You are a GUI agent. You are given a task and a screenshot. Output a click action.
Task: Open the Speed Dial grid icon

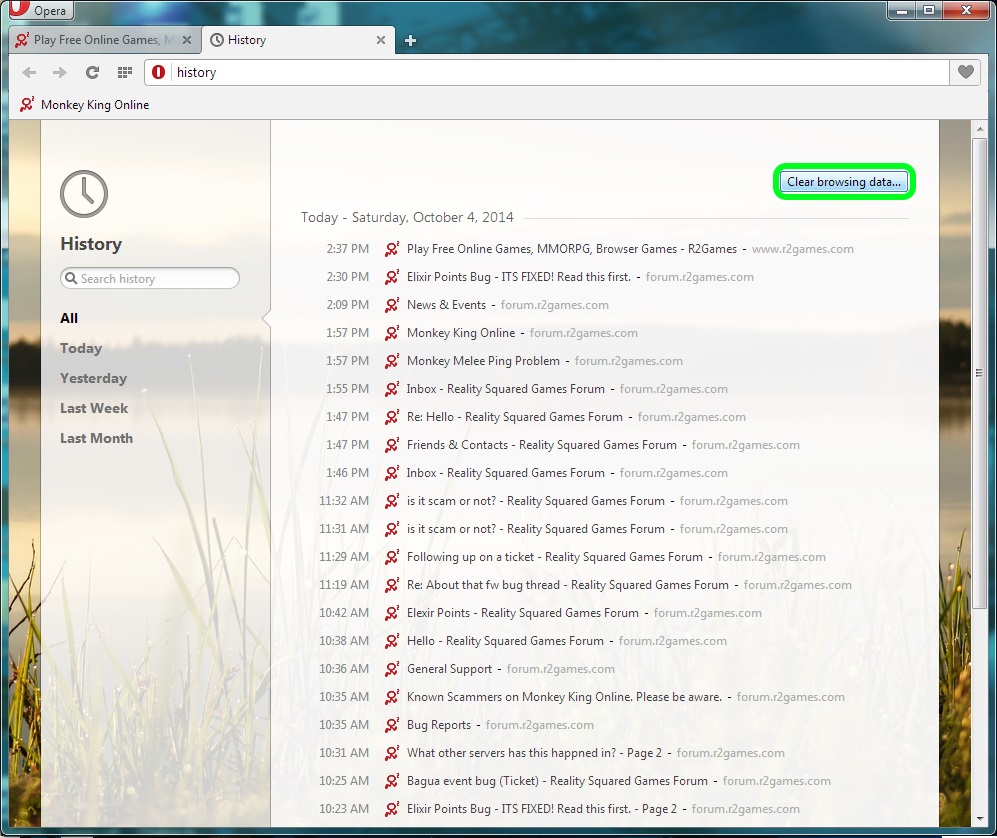tap(124, 72)
